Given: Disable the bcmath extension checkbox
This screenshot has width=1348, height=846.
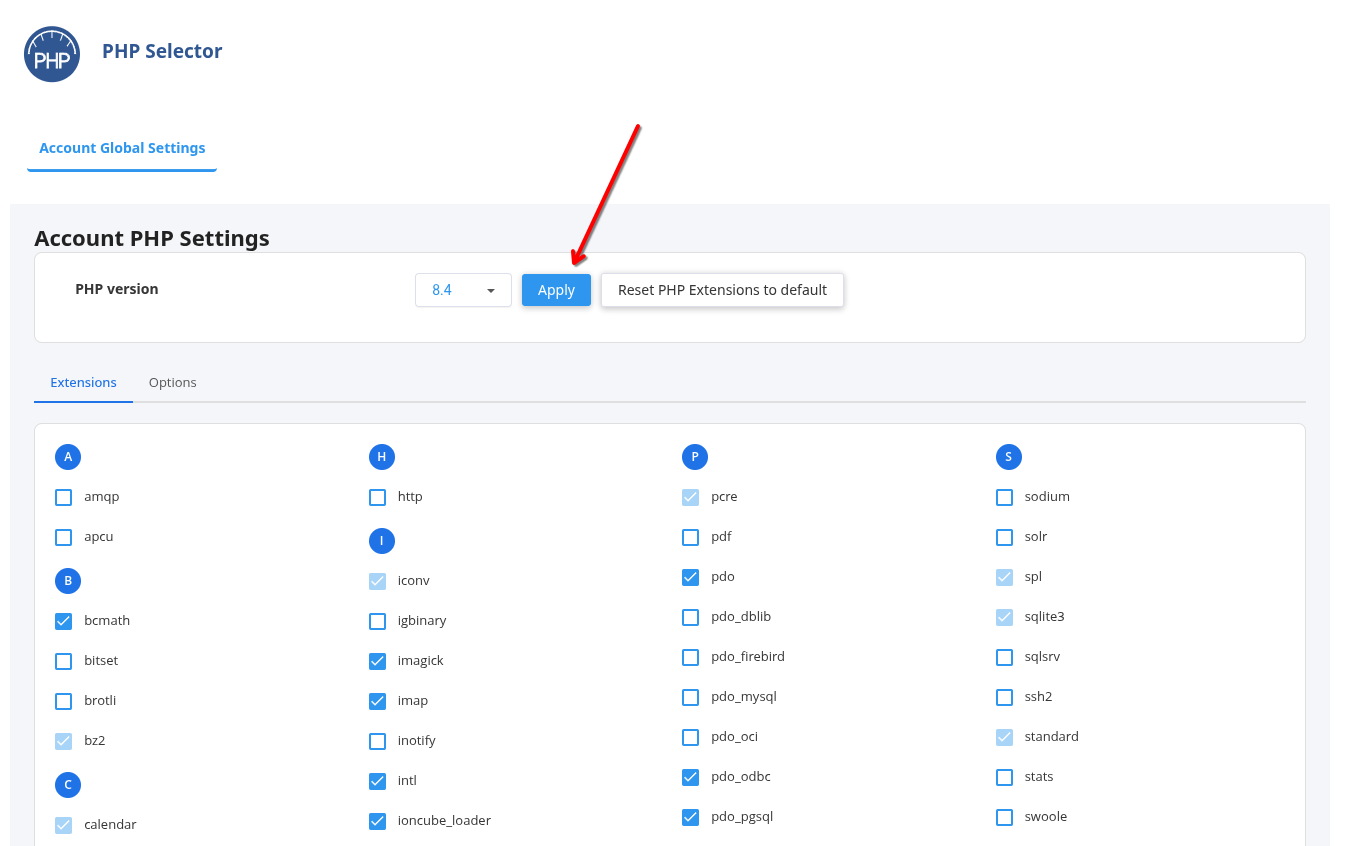Looking at the screenshot, I should [64, 621].
